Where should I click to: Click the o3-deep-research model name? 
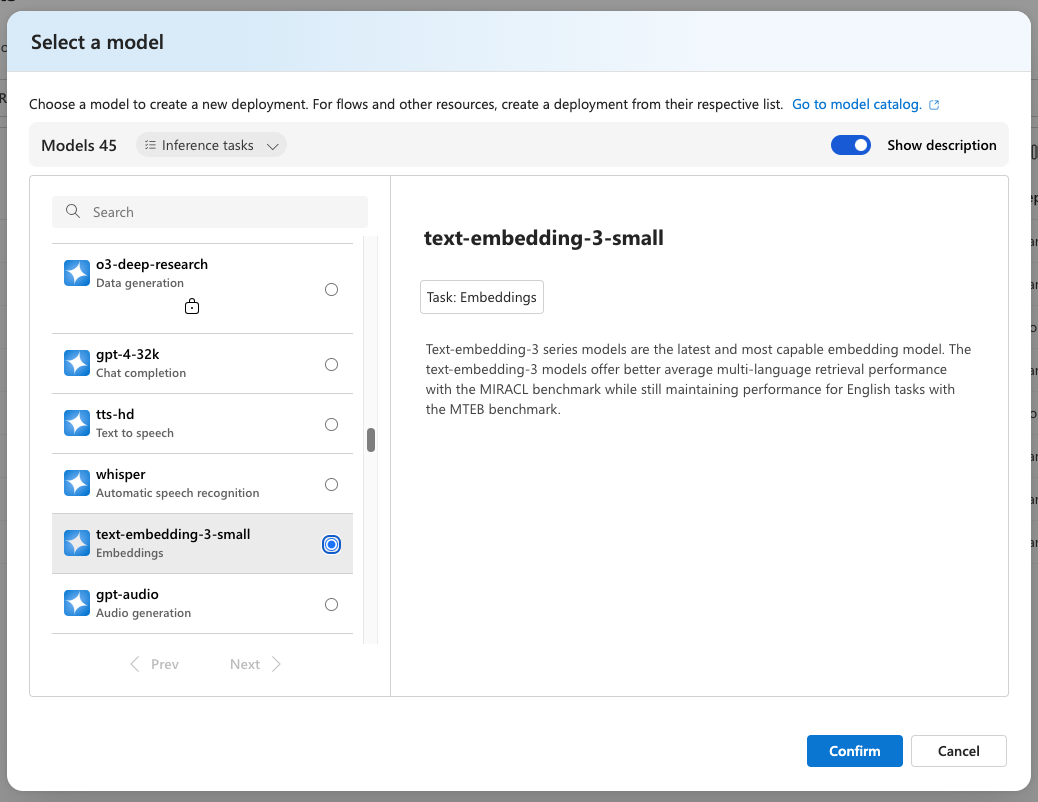click(152, 264)
